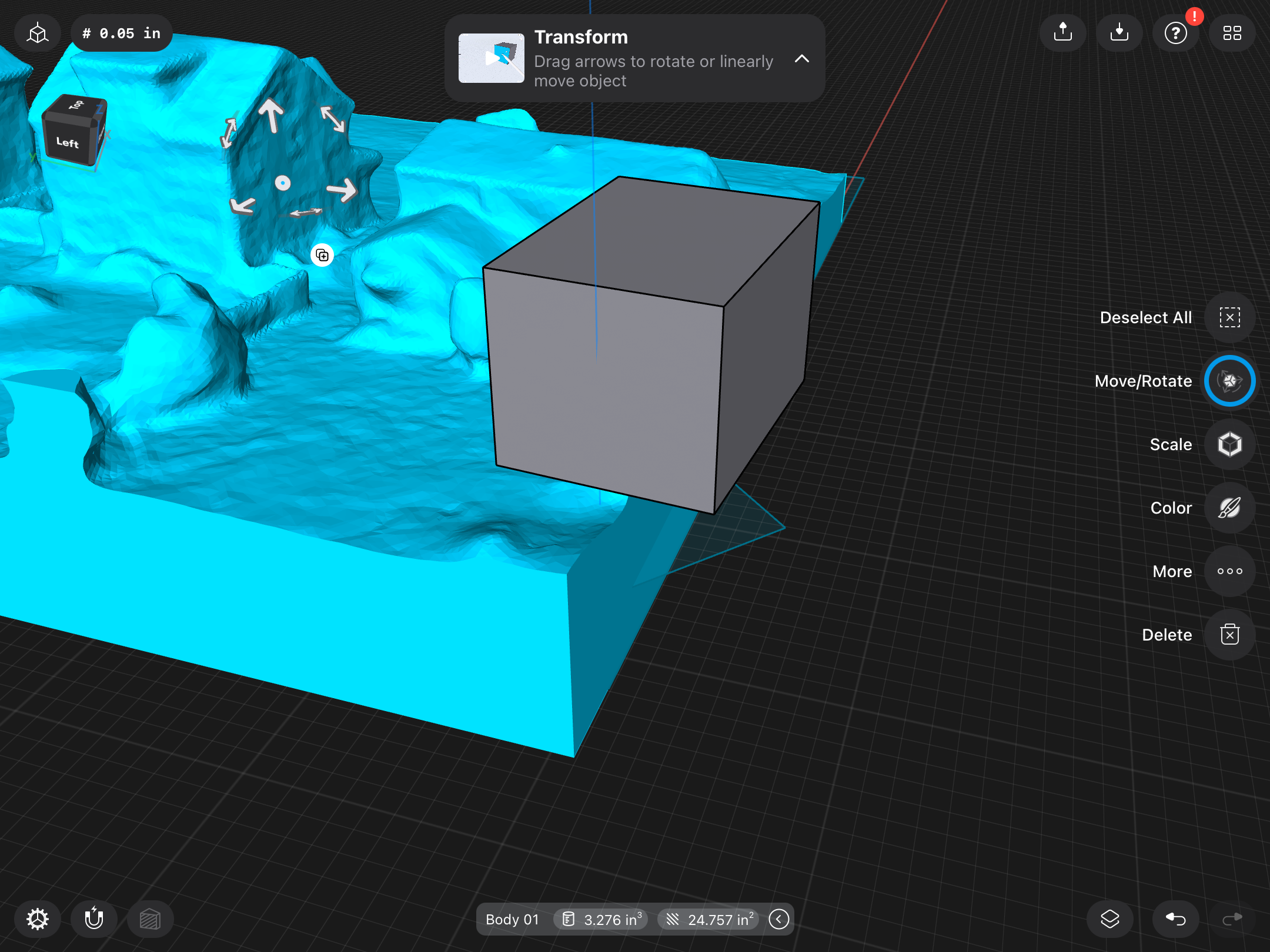
Task: Click the More label
Action: tap(1172, 571)
